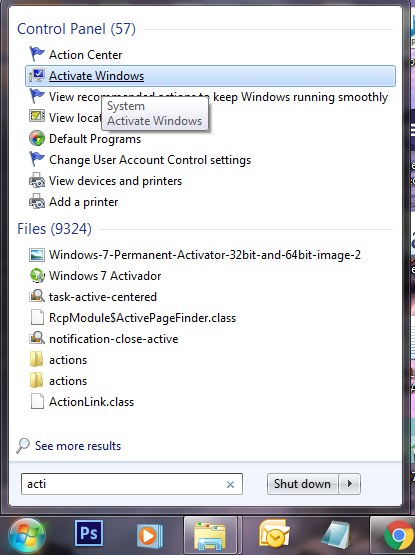
Task: Click the Shut down button
Action: [x=302, y=484]
